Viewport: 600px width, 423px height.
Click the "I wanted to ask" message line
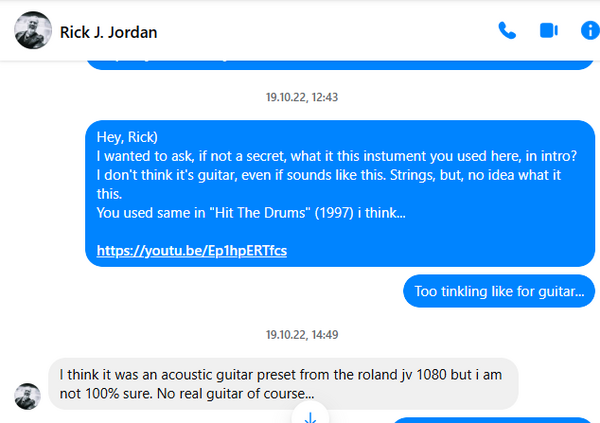pos(336,156)
